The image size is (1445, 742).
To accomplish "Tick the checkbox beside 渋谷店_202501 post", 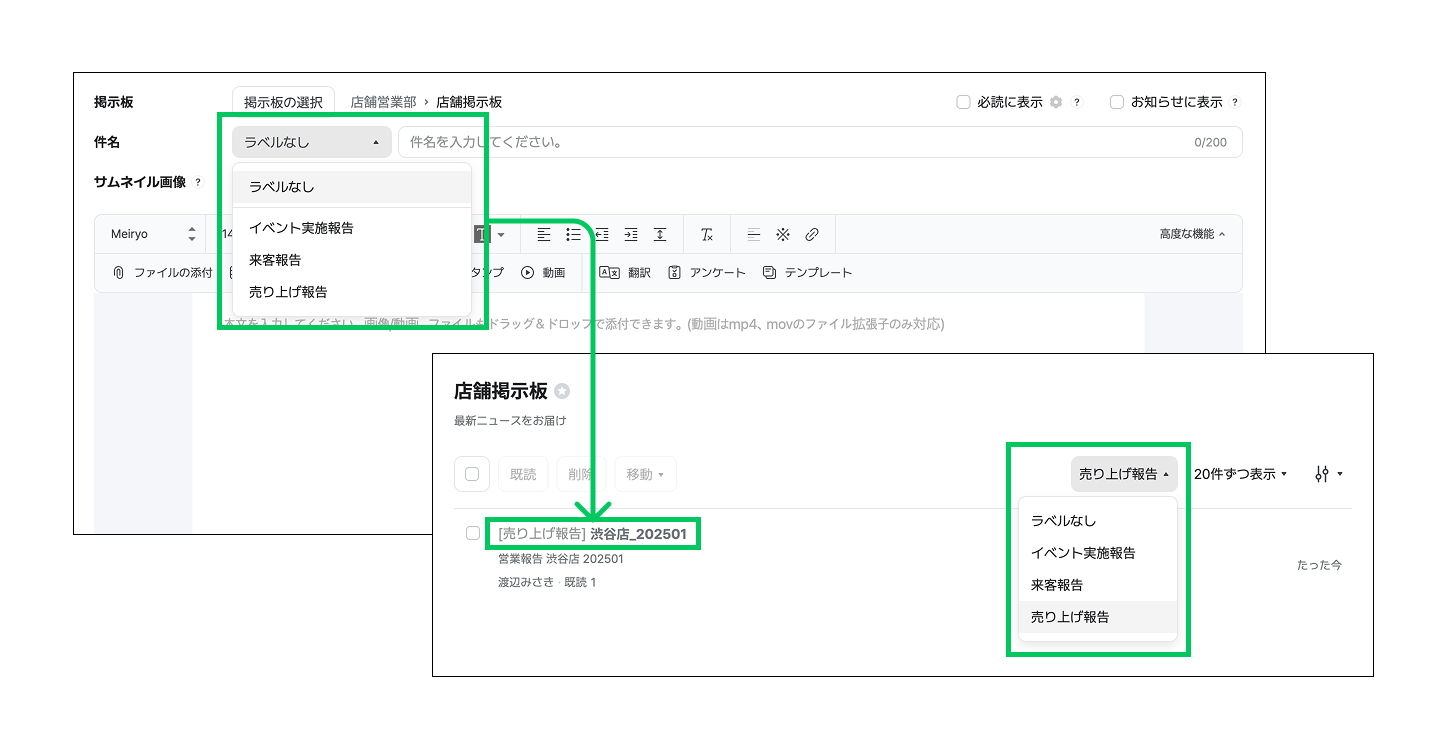I will coord(473,533).
